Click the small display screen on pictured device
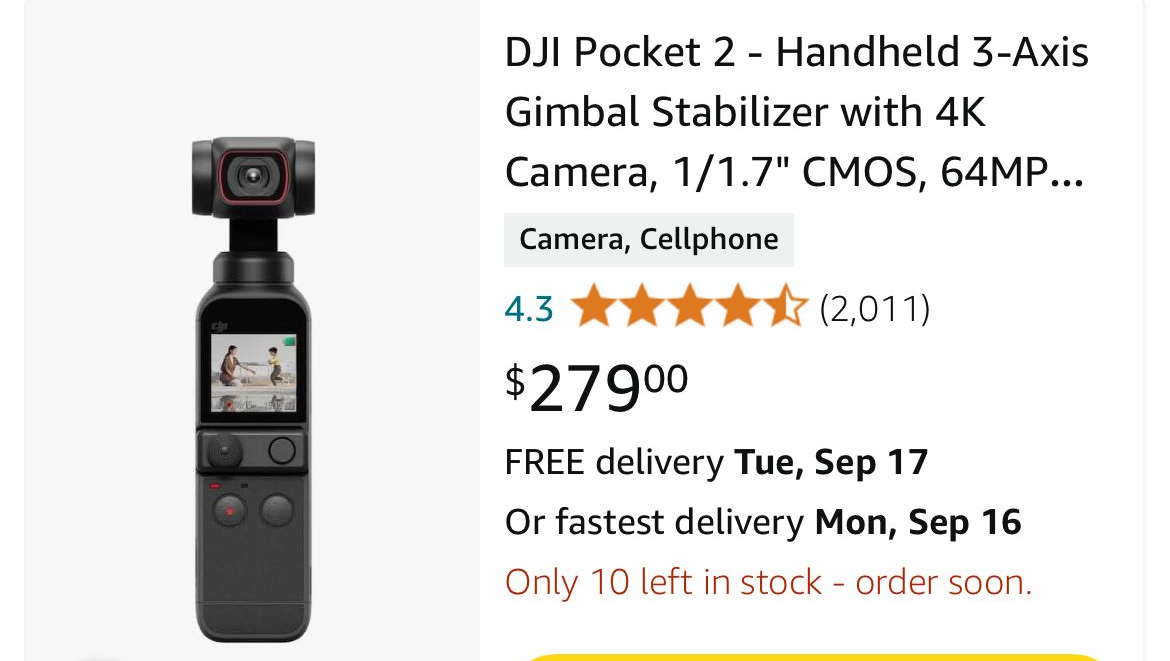Viewport: 1170px width, 661px height. [x=253, y=373]
